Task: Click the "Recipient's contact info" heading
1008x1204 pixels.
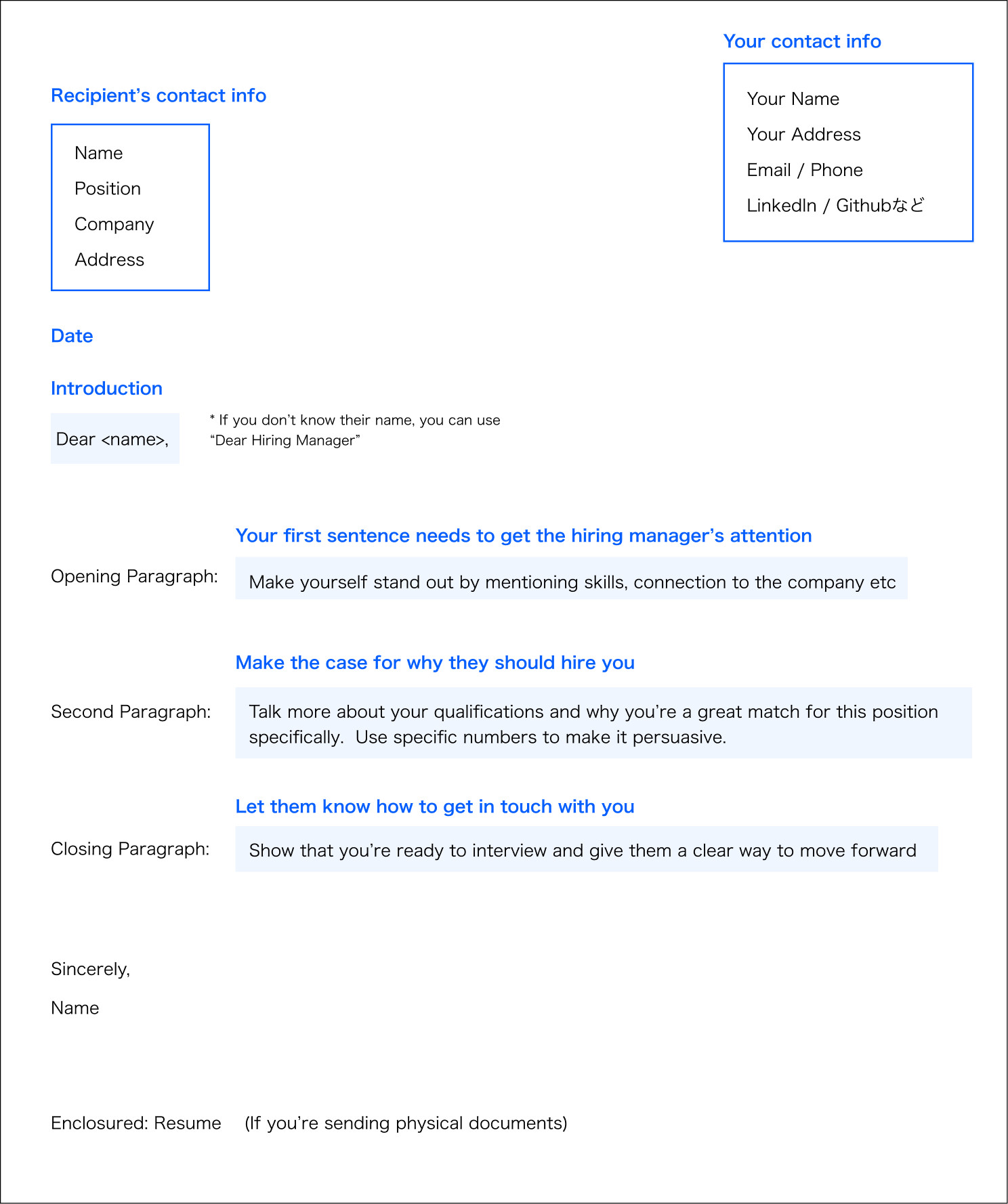Action: click(159, 95)
